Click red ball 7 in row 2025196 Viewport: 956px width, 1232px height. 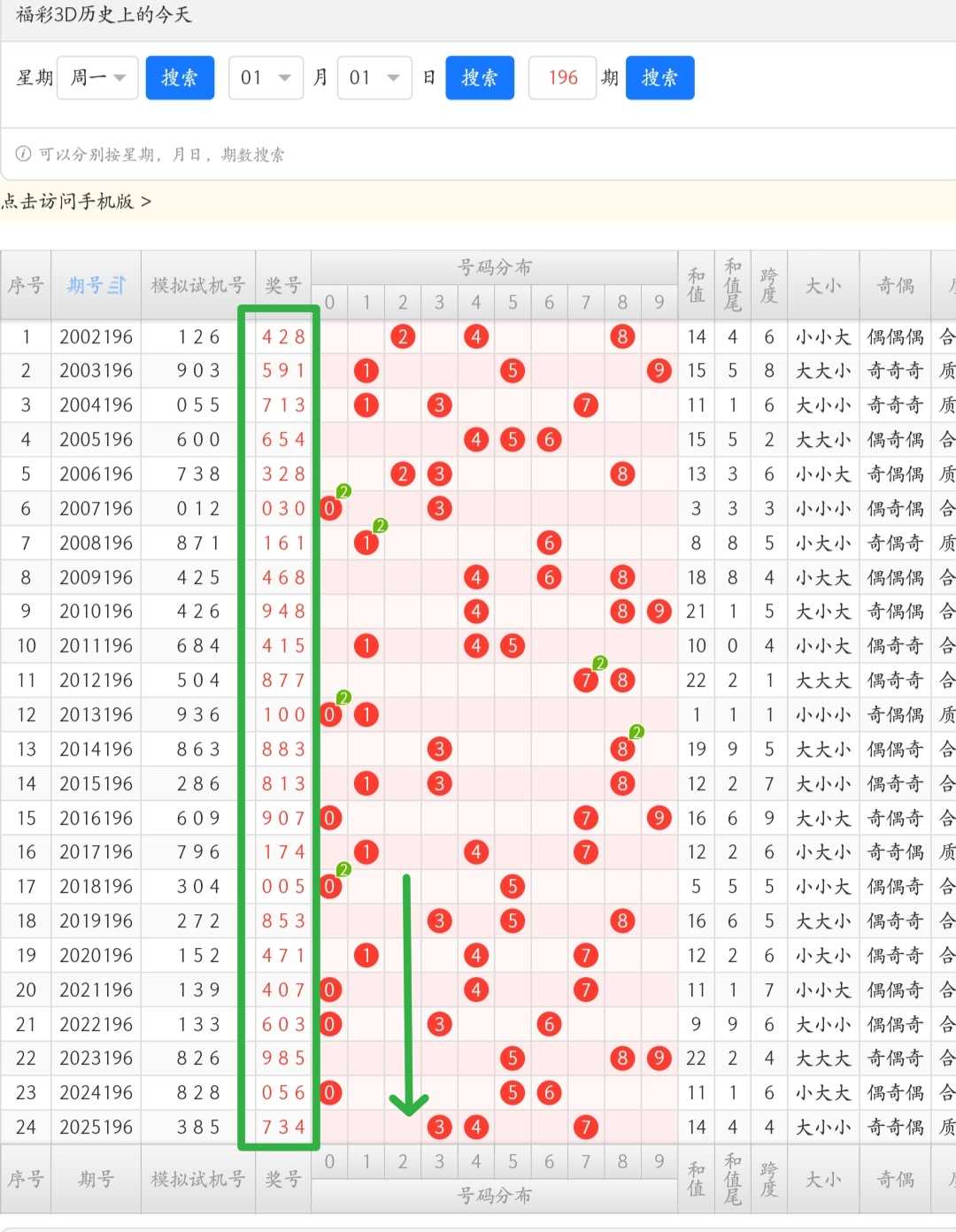pyautogui.click(x=585, y=1127)
